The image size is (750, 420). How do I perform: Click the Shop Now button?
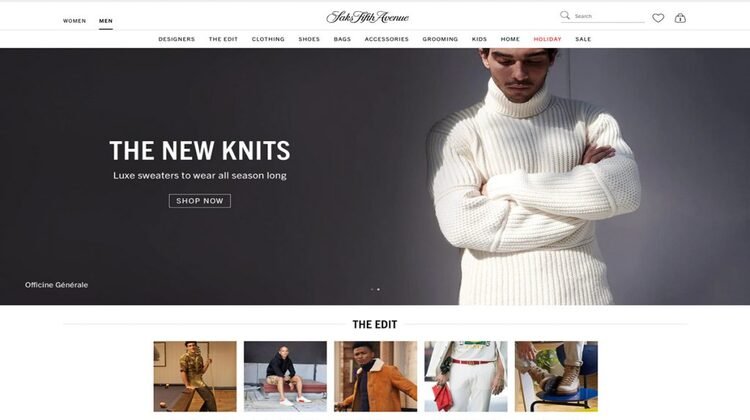point(200,201)
